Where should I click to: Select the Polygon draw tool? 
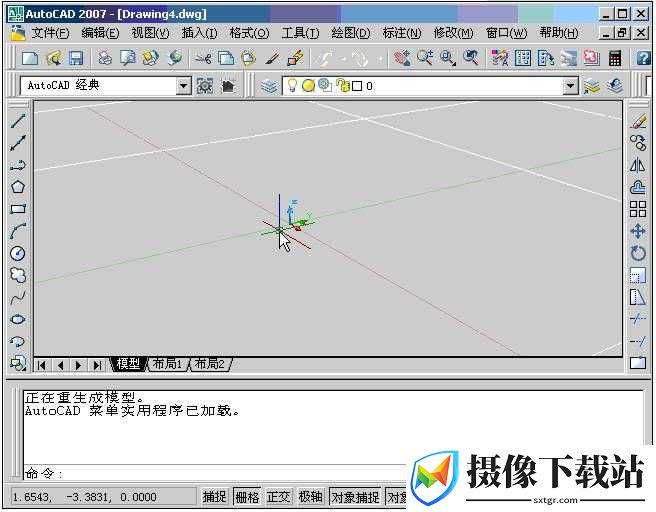pos(18,187)
